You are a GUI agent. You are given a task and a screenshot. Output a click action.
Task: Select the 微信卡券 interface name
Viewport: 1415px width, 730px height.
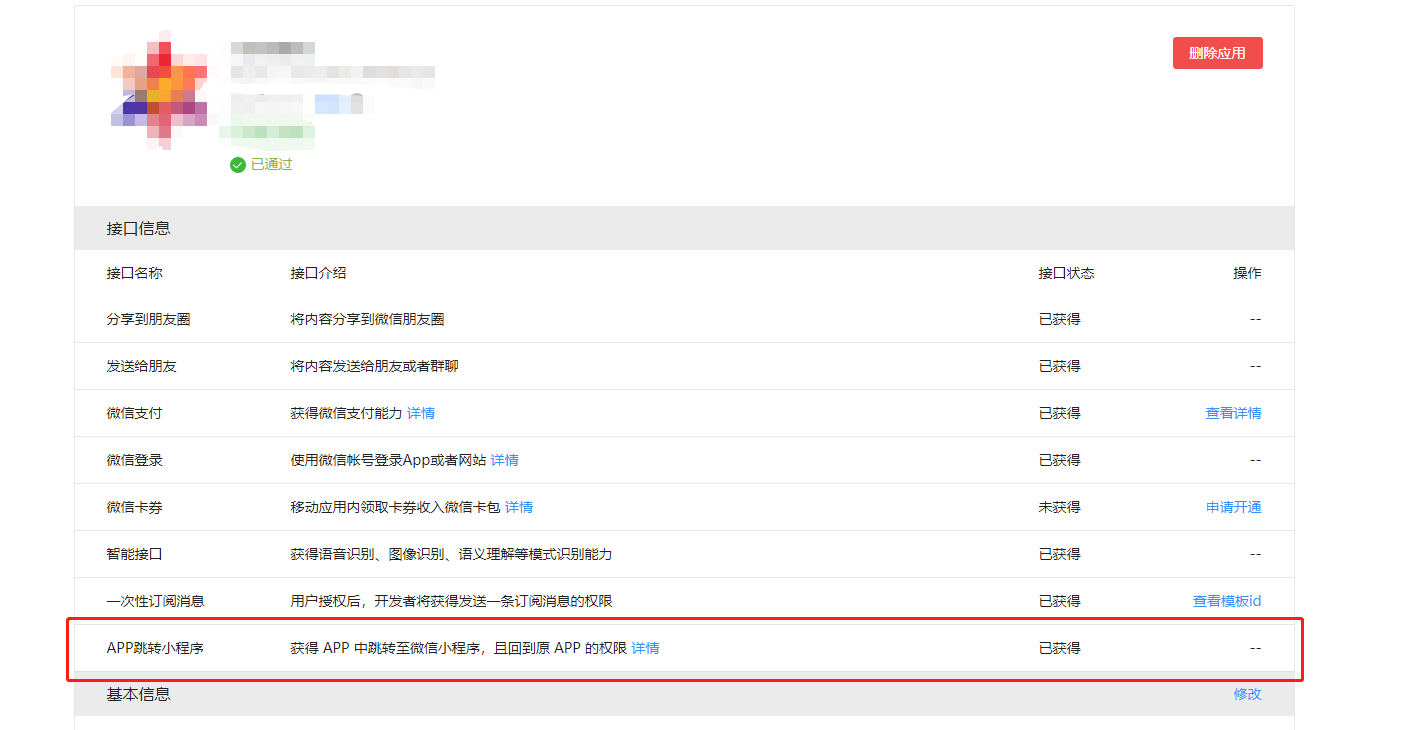pyautogui.click(x=135, y=507)
